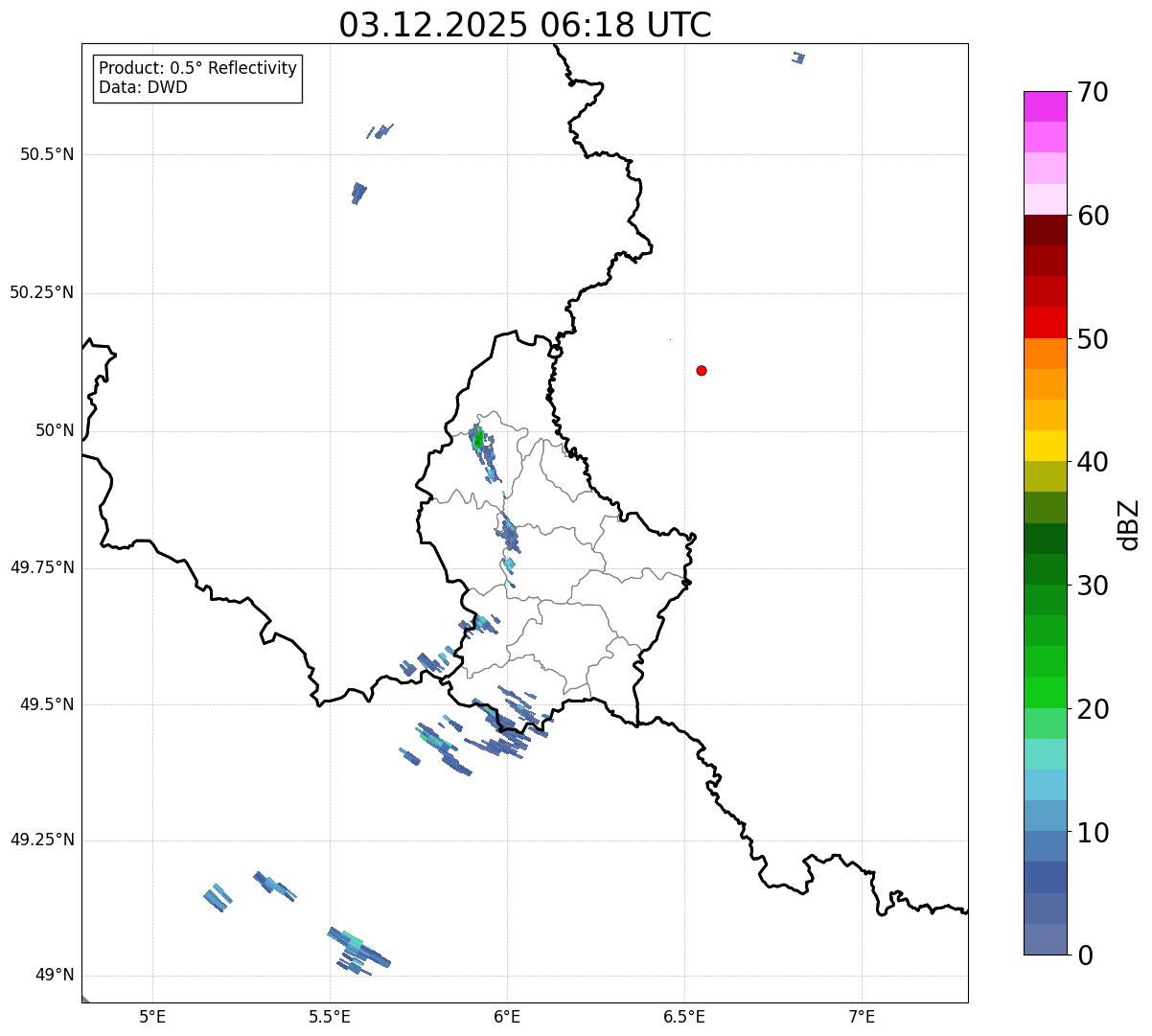Viewport: 1152px width, 1036px height.
Task: Click the colorbar tick label 30
Action: tap(1092, 586)
